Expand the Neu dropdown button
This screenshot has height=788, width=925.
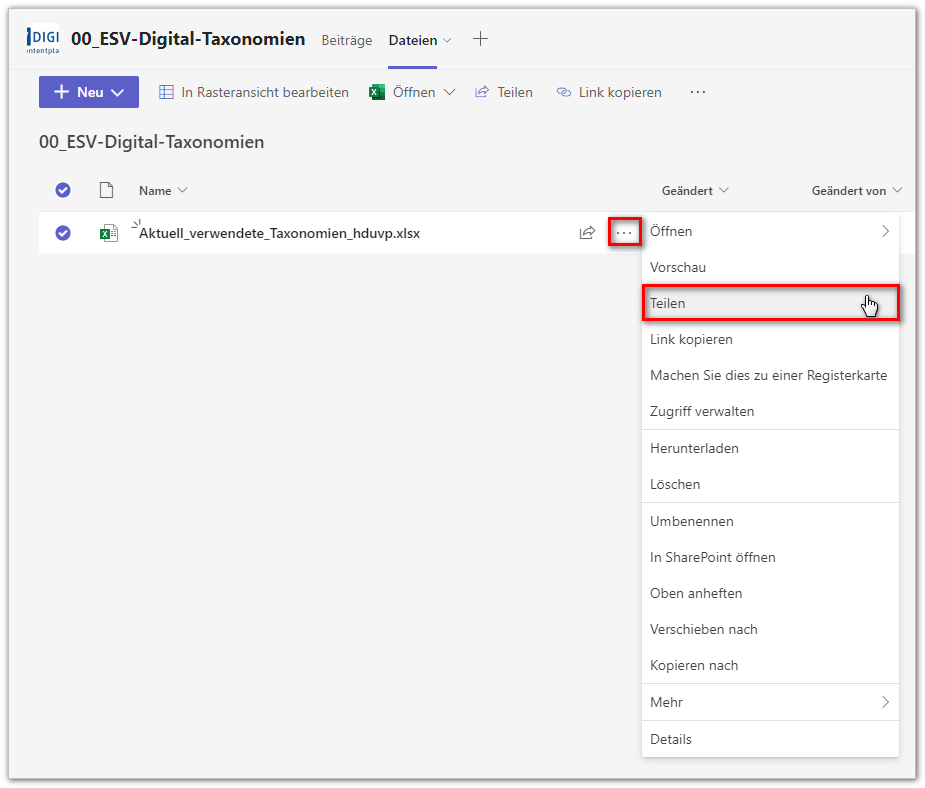[x=89, y=92]
